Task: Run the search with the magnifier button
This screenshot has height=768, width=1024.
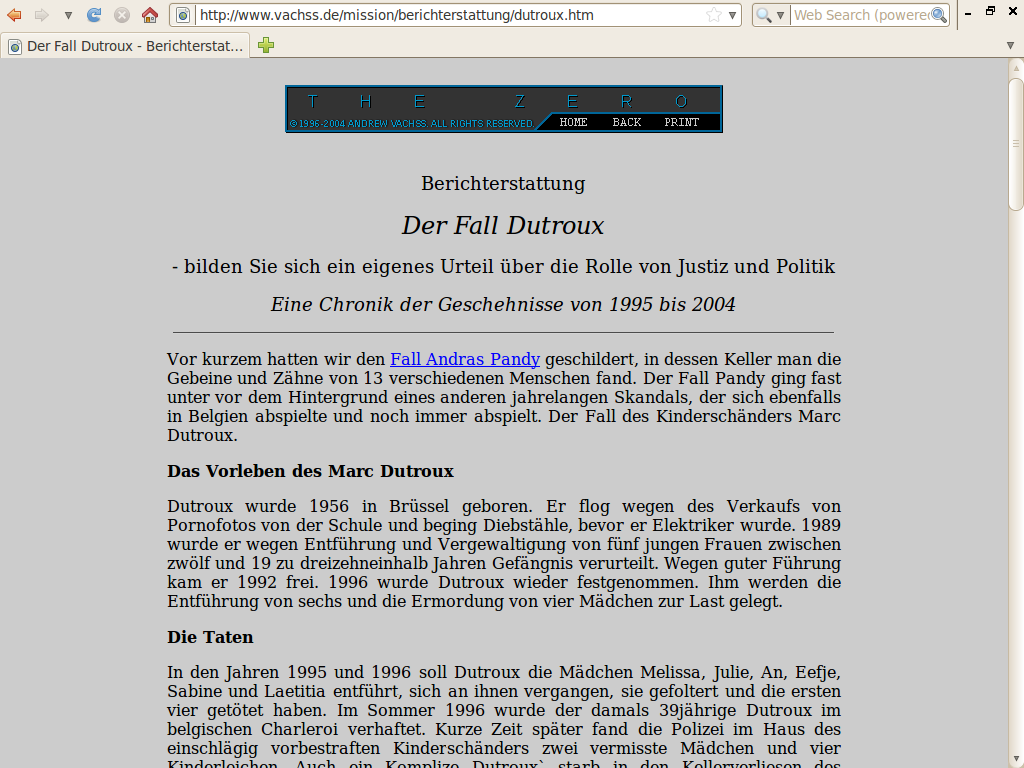Action: [x=939, y=15]
